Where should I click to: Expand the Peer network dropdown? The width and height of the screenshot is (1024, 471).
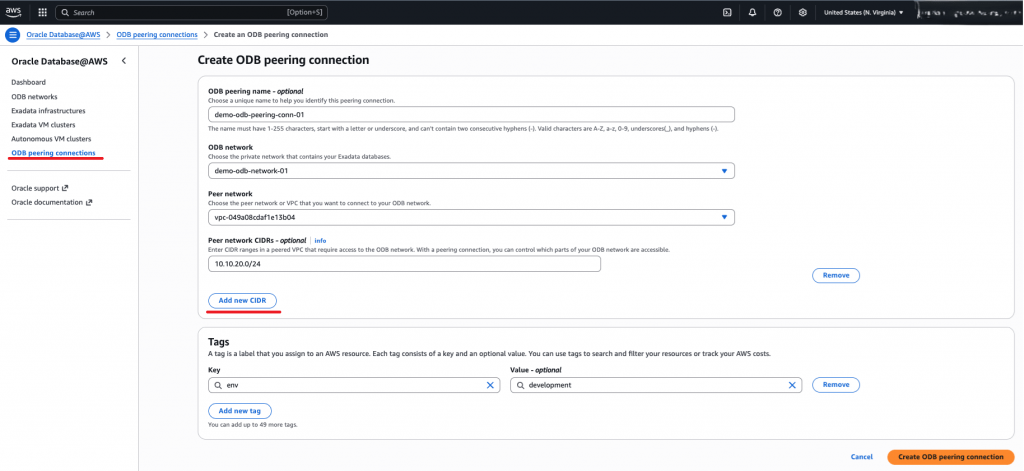tap(724, 217)
